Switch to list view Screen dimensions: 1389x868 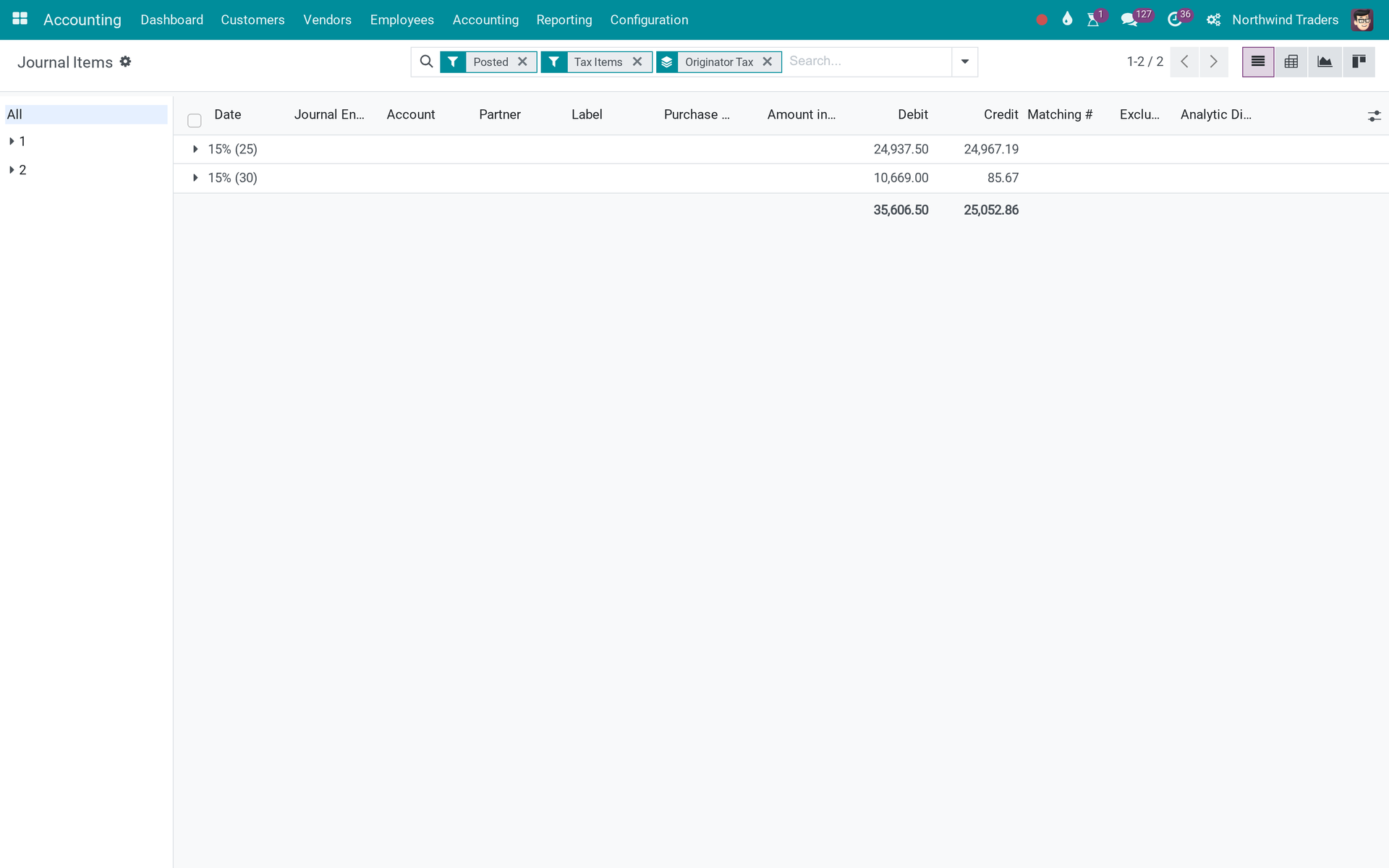1258,62
